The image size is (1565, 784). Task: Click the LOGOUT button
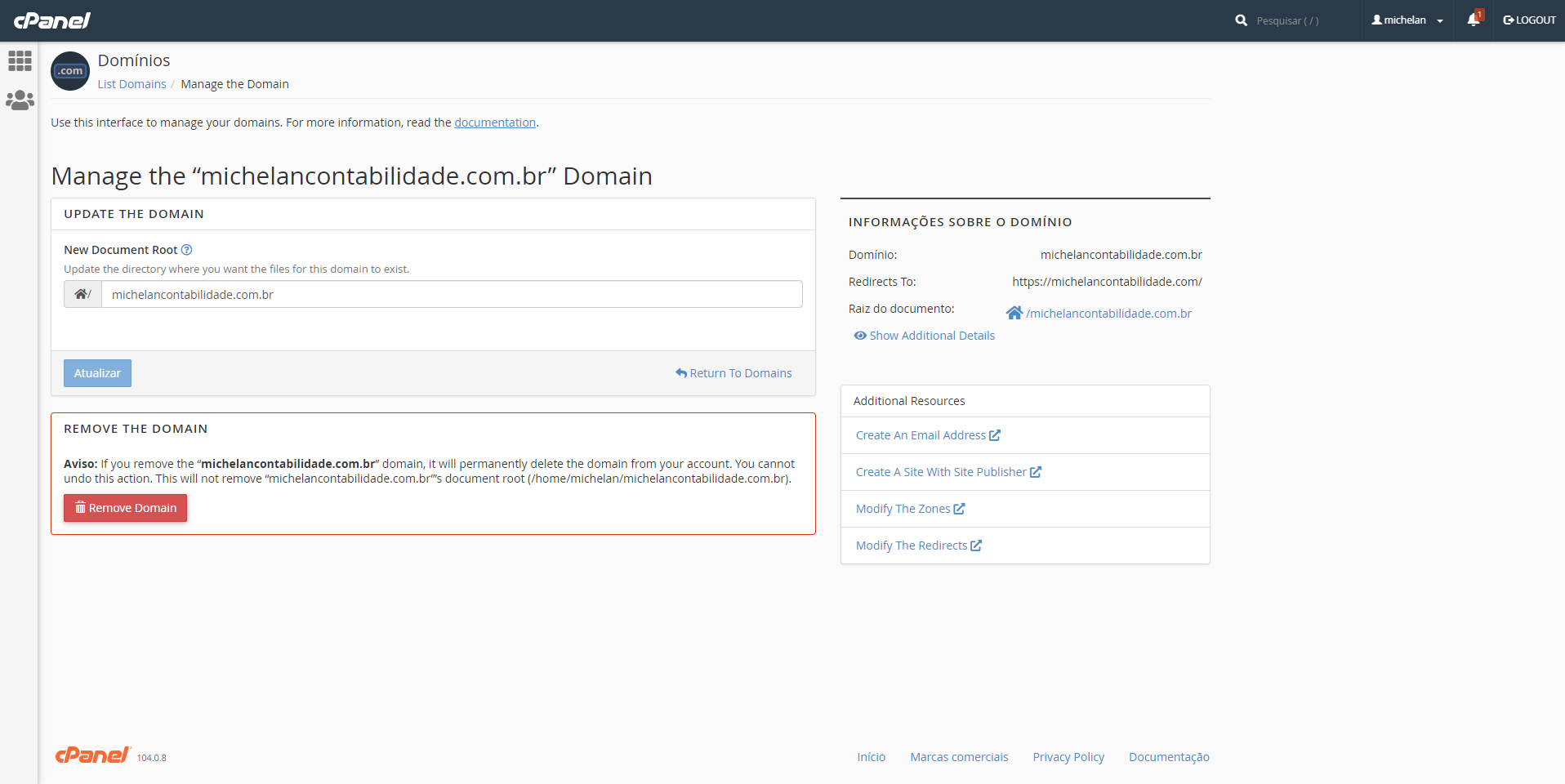pyautogui.click(x=1529, y=20)
